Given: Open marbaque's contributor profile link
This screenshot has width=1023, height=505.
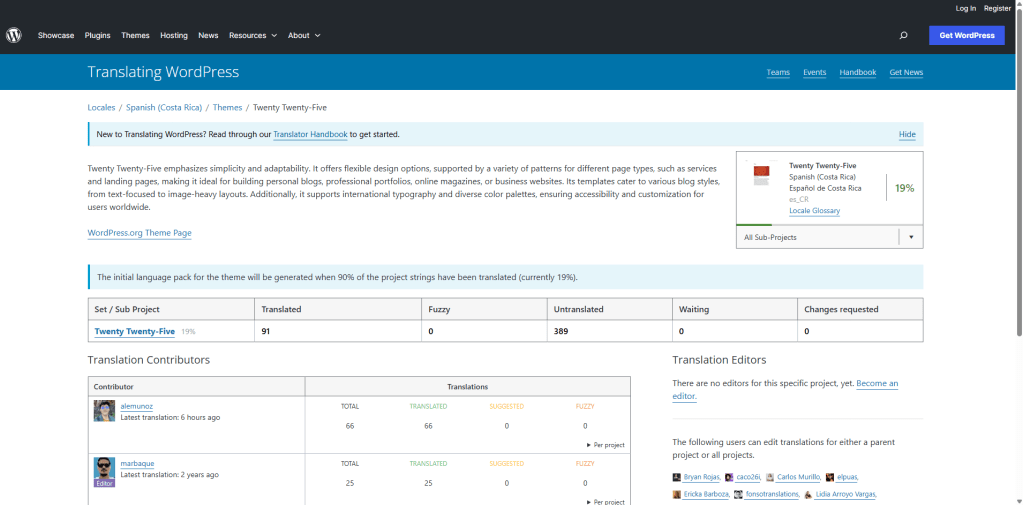Looking at the screenshot, I should (138, 463).
